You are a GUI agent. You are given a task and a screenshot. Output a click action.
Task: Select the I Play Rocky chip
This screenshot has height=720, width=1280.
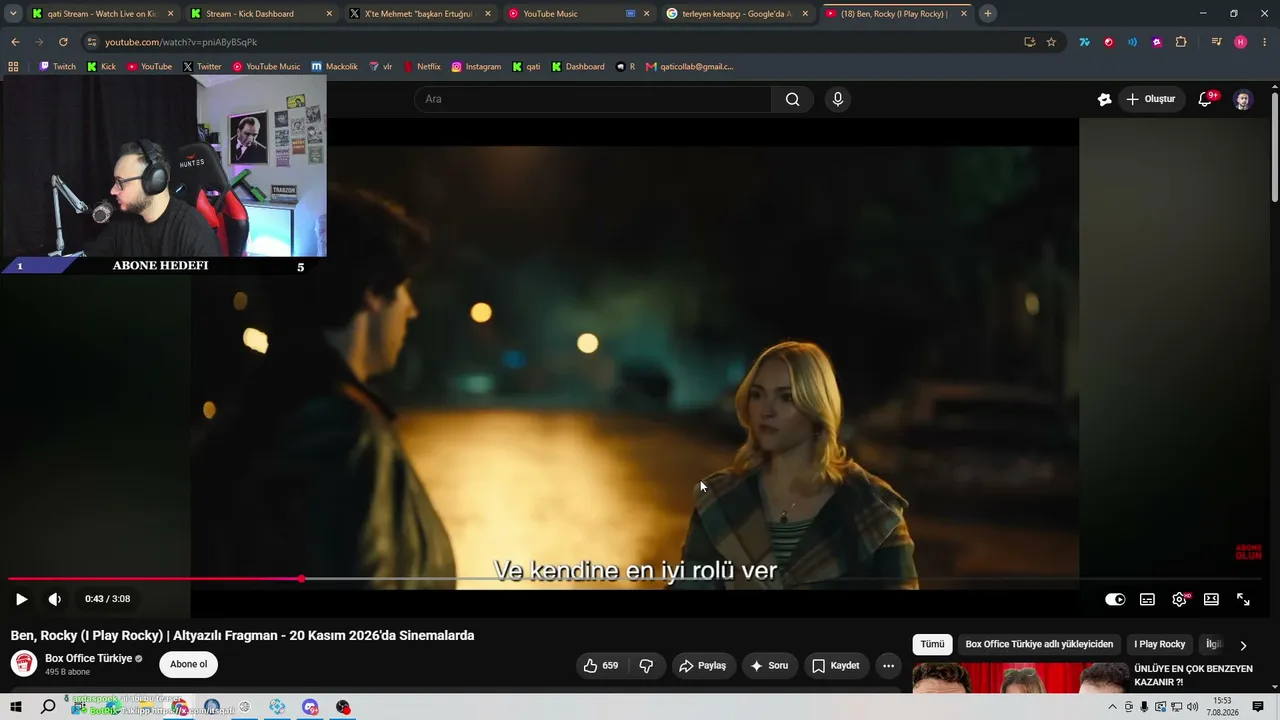point(1160,645)
